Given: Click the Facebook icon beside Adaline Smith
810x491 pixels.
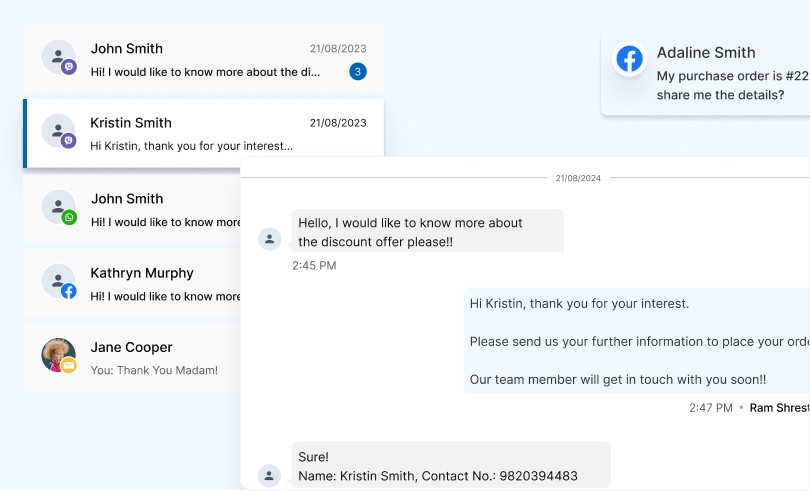Looking at the screenshot, I should click(x=629, y=59).
